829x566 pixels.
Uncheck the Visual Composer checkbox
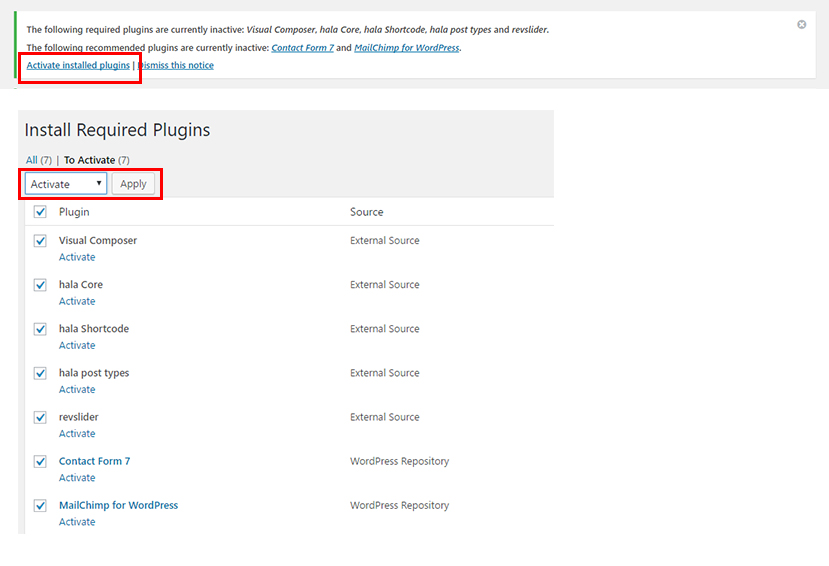click(40, 240)
